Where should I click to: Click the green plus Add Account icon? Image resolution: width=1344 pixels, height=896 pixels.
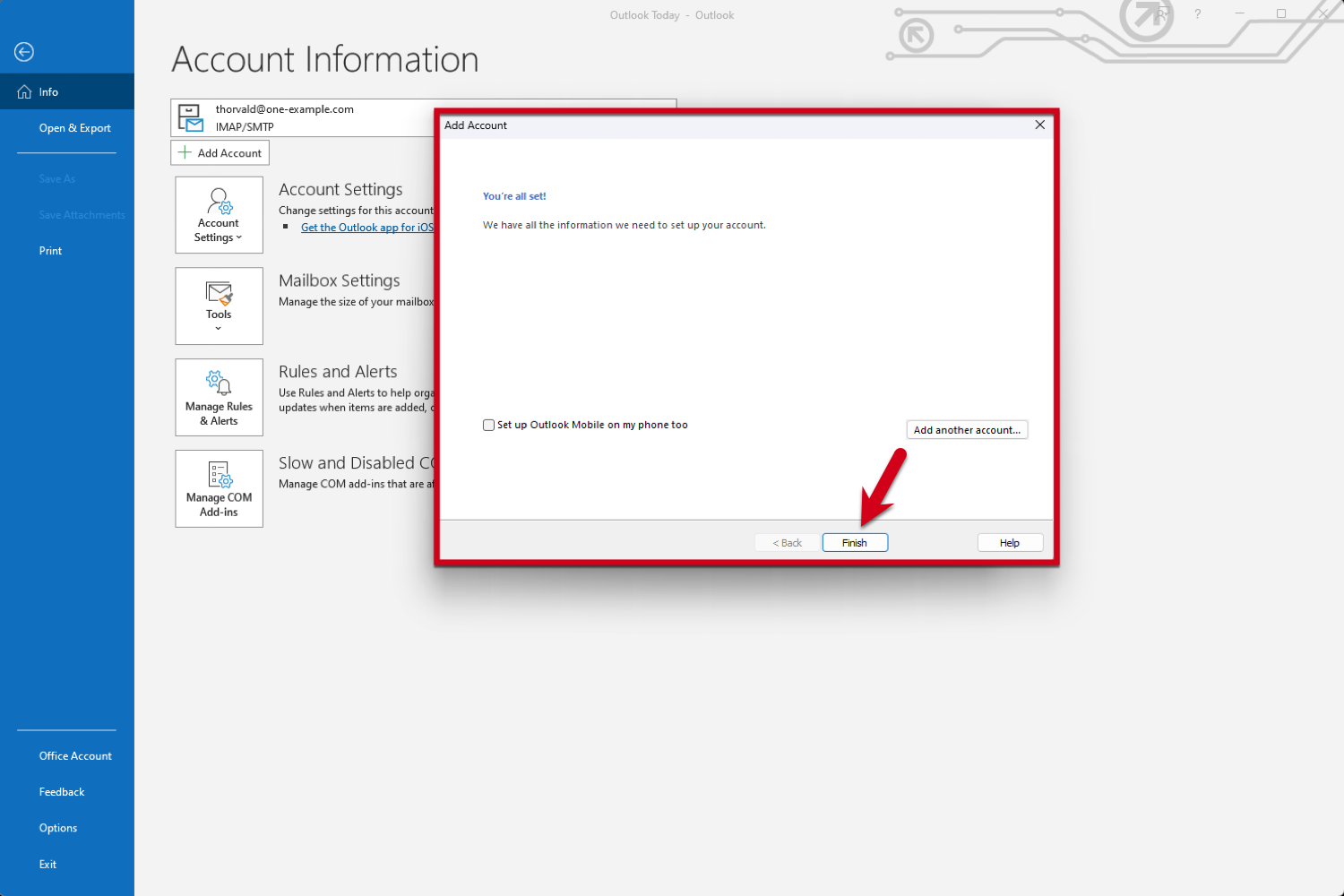point(185,152)
